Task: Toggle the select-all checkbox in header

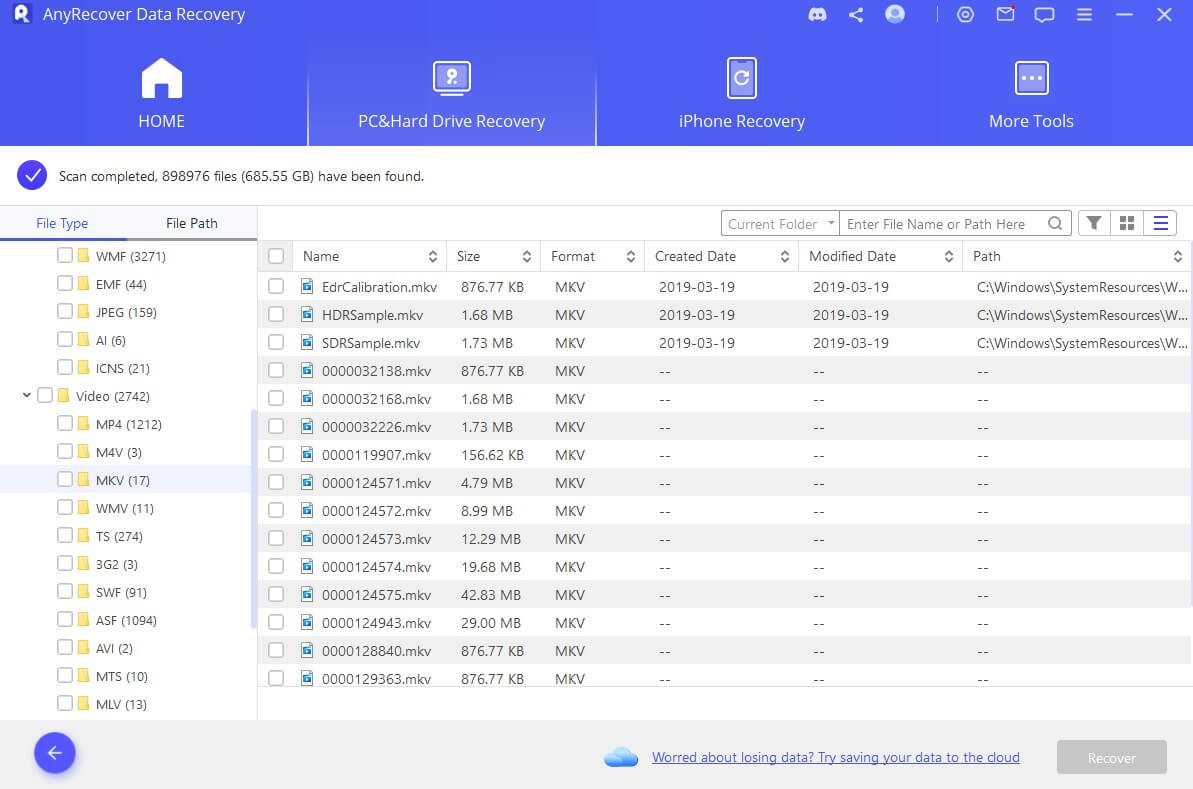Action: coord(276,257)
